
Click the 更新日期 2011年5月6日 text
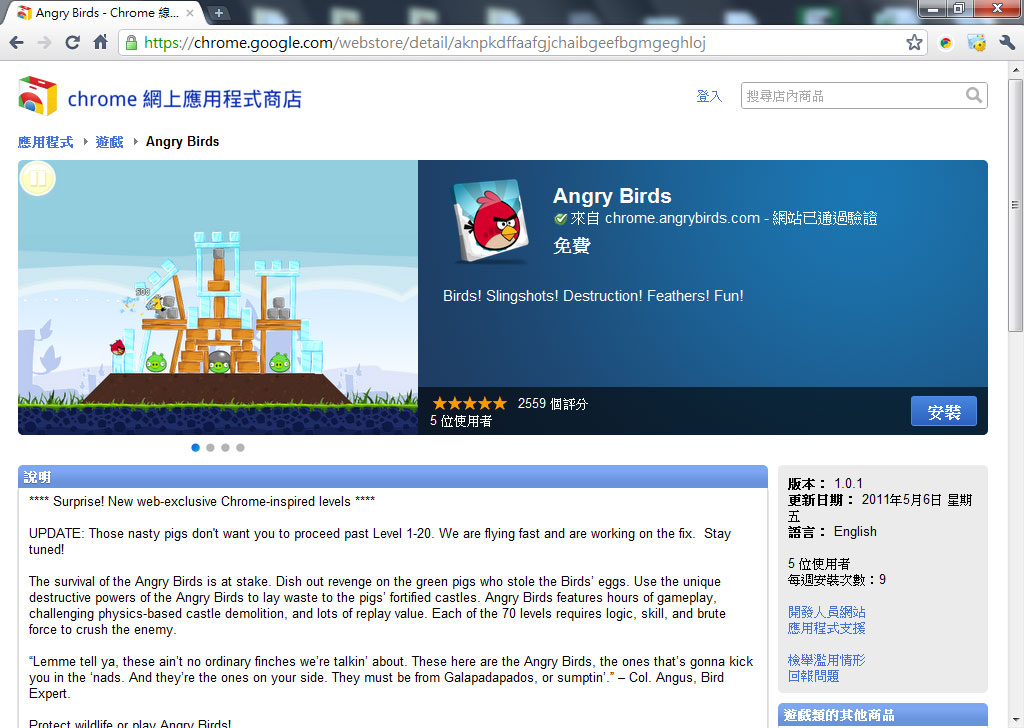click(x=880, y=508)
